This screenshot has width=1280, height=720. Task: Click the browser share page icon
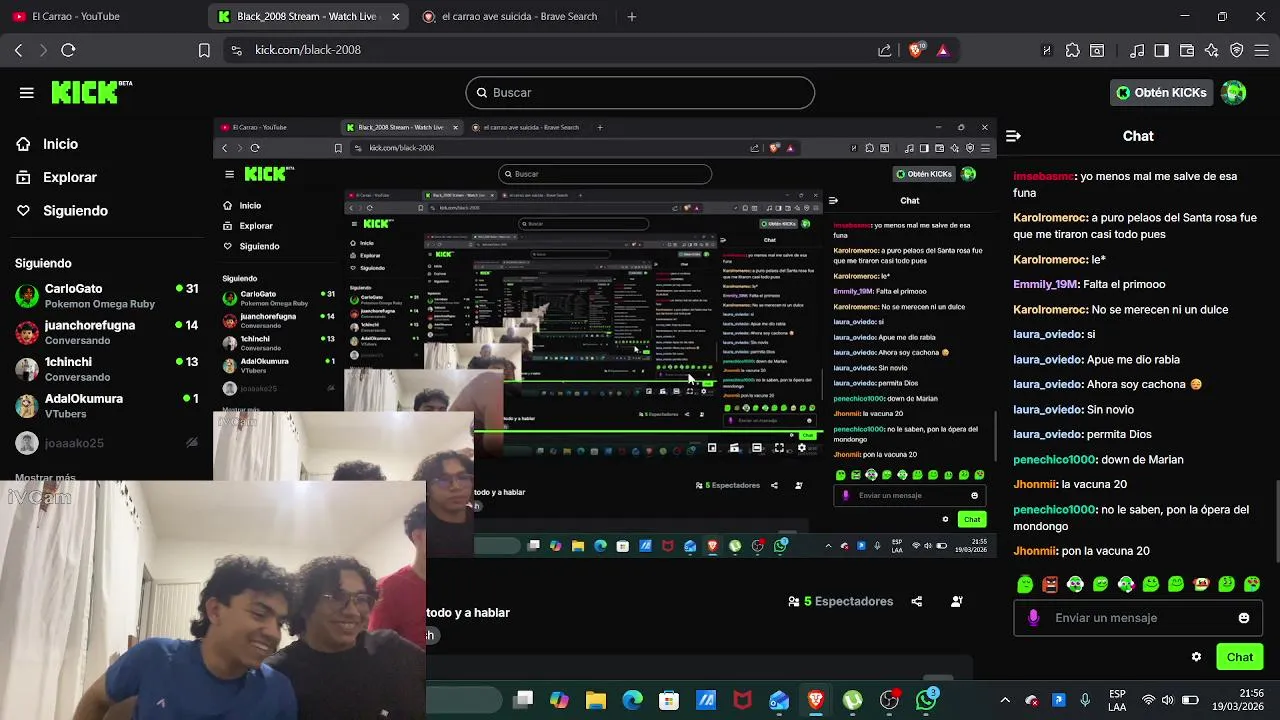(885, 50)
